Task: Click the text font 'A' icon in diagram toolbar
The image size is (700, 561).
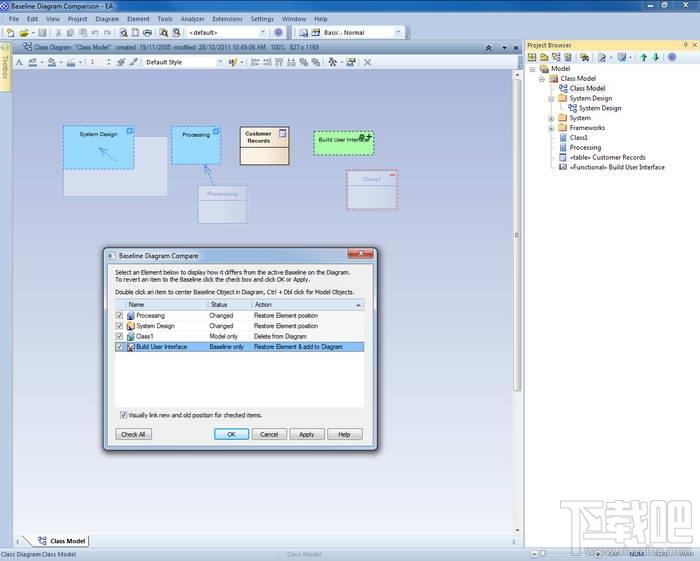Action: click(19, 62)
